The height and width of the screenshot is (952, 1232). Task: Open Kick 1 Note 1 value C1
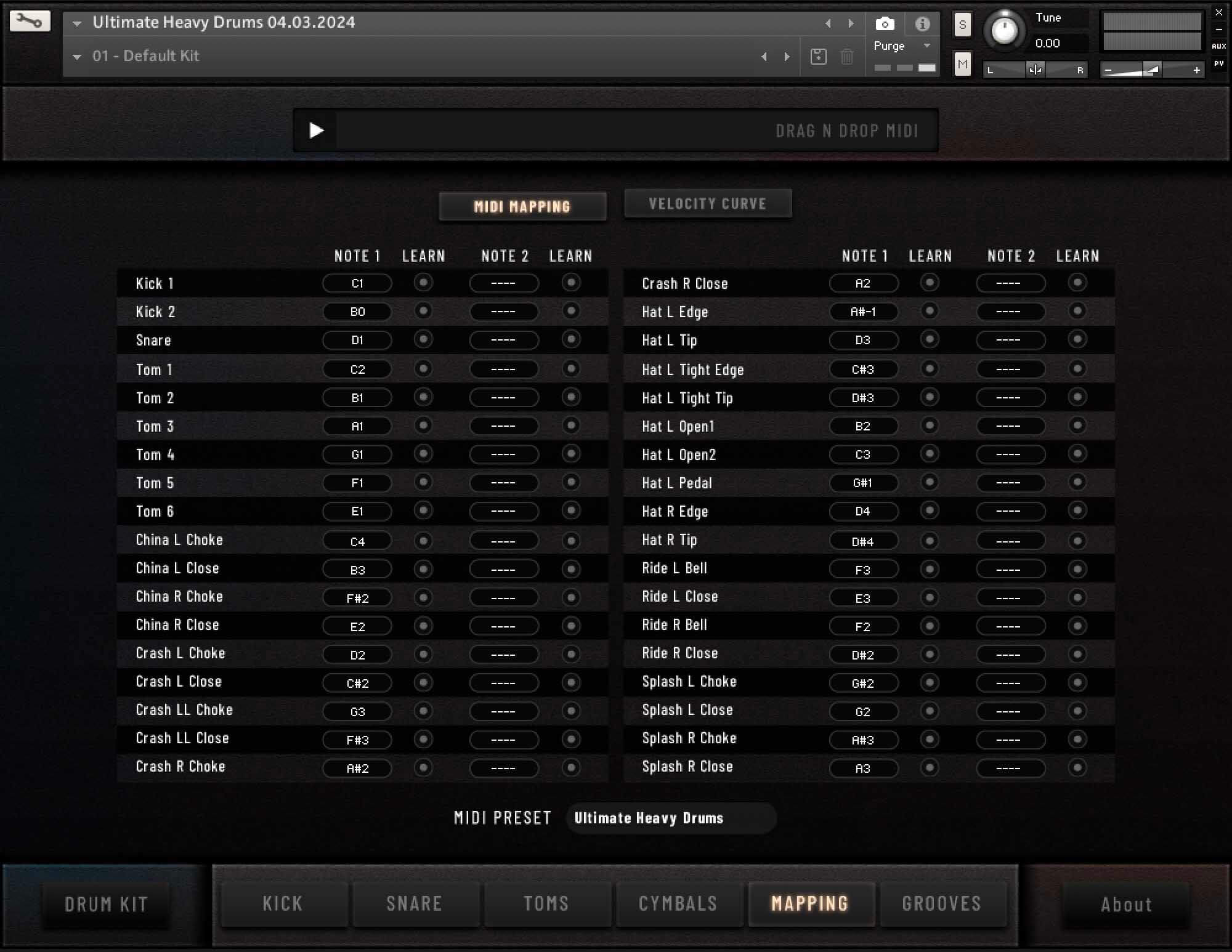pos(357,283)
